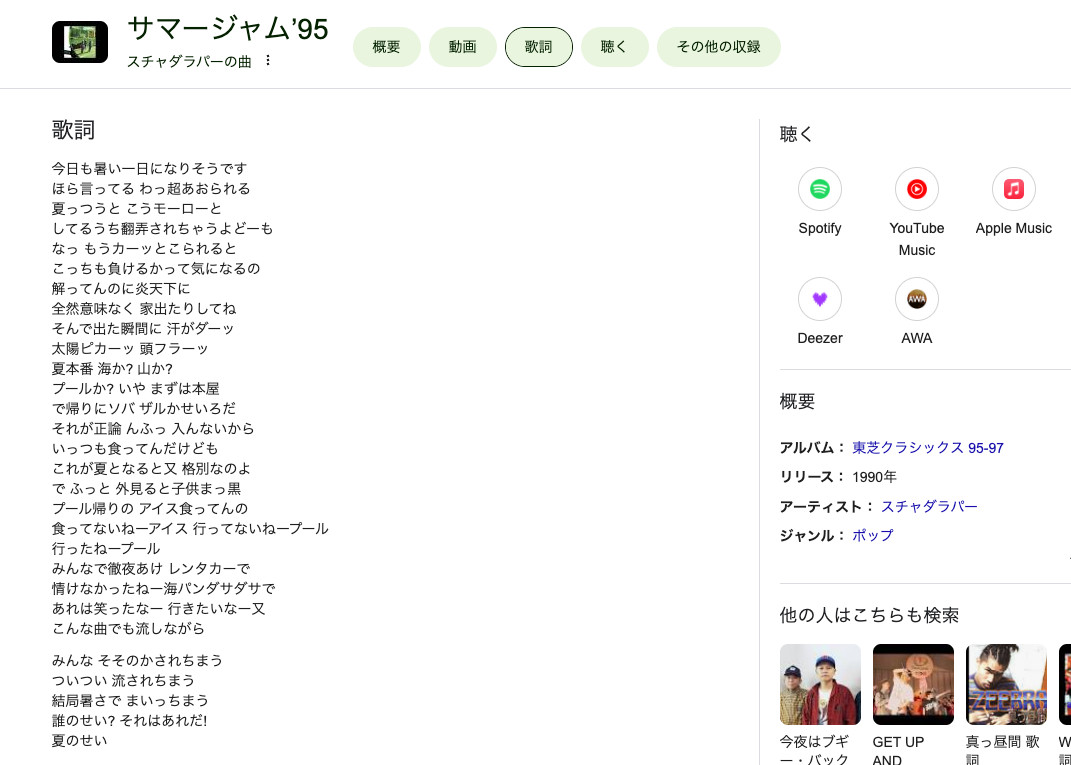
Task: Click the スチャダラパーの曲 subtitle
Action: coord(189,61)
